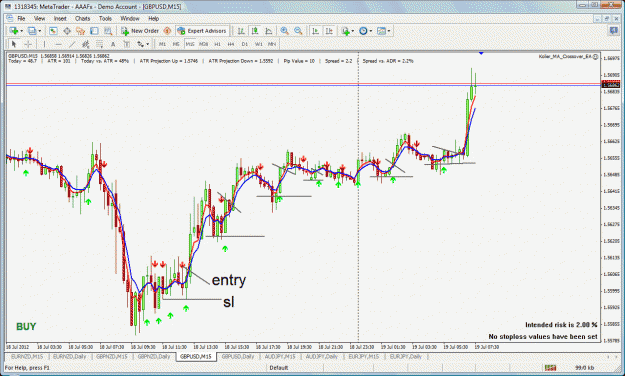This screenshot has height=376, width=625.
Task: Switch to the GBPNZD,Daily chart tab
Action: pyautogui.click(x=154, y=356)
